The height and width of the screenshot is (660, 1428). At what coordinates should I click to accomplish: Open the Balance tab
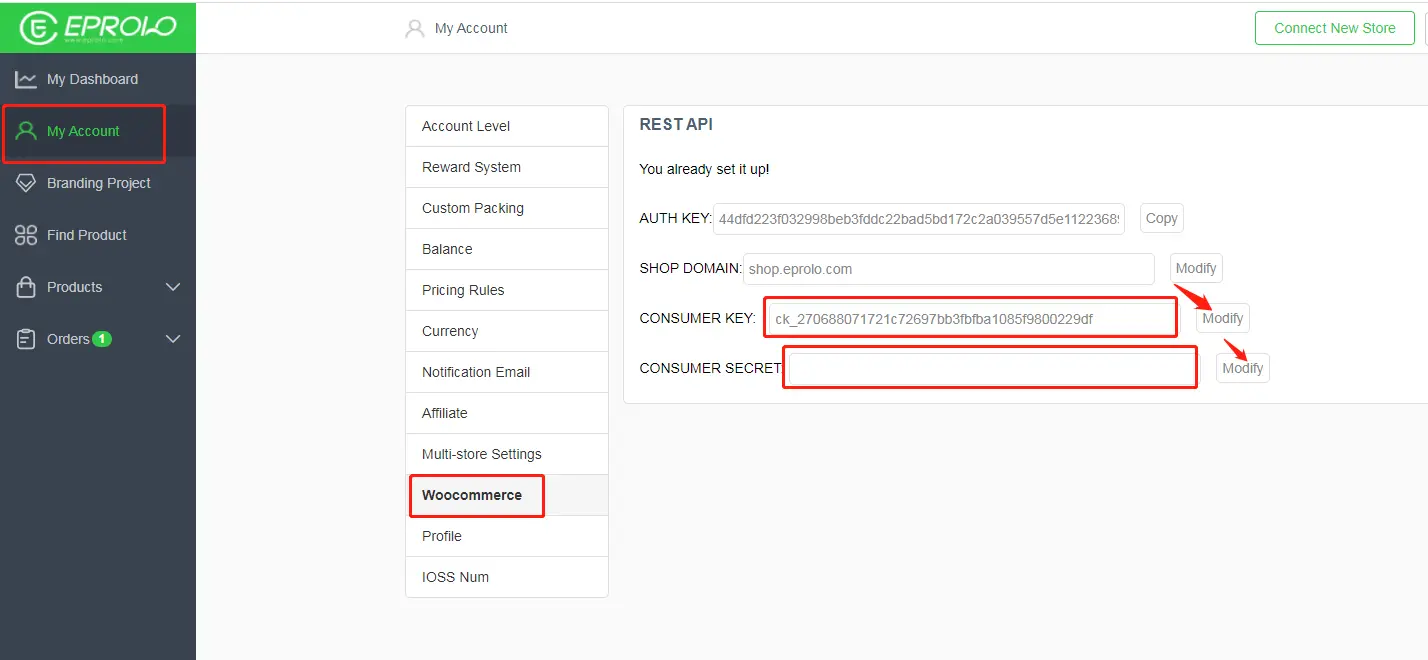coord(507,249)
